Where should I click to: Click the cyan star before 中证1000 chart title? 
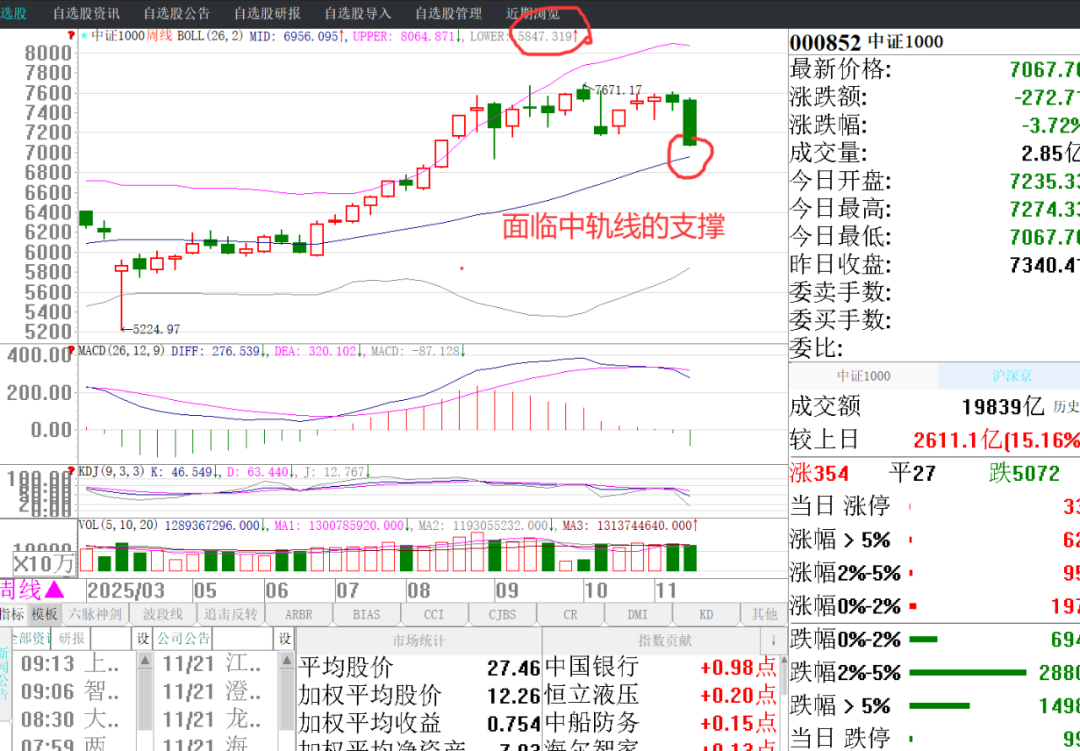(x=84, y=35)
